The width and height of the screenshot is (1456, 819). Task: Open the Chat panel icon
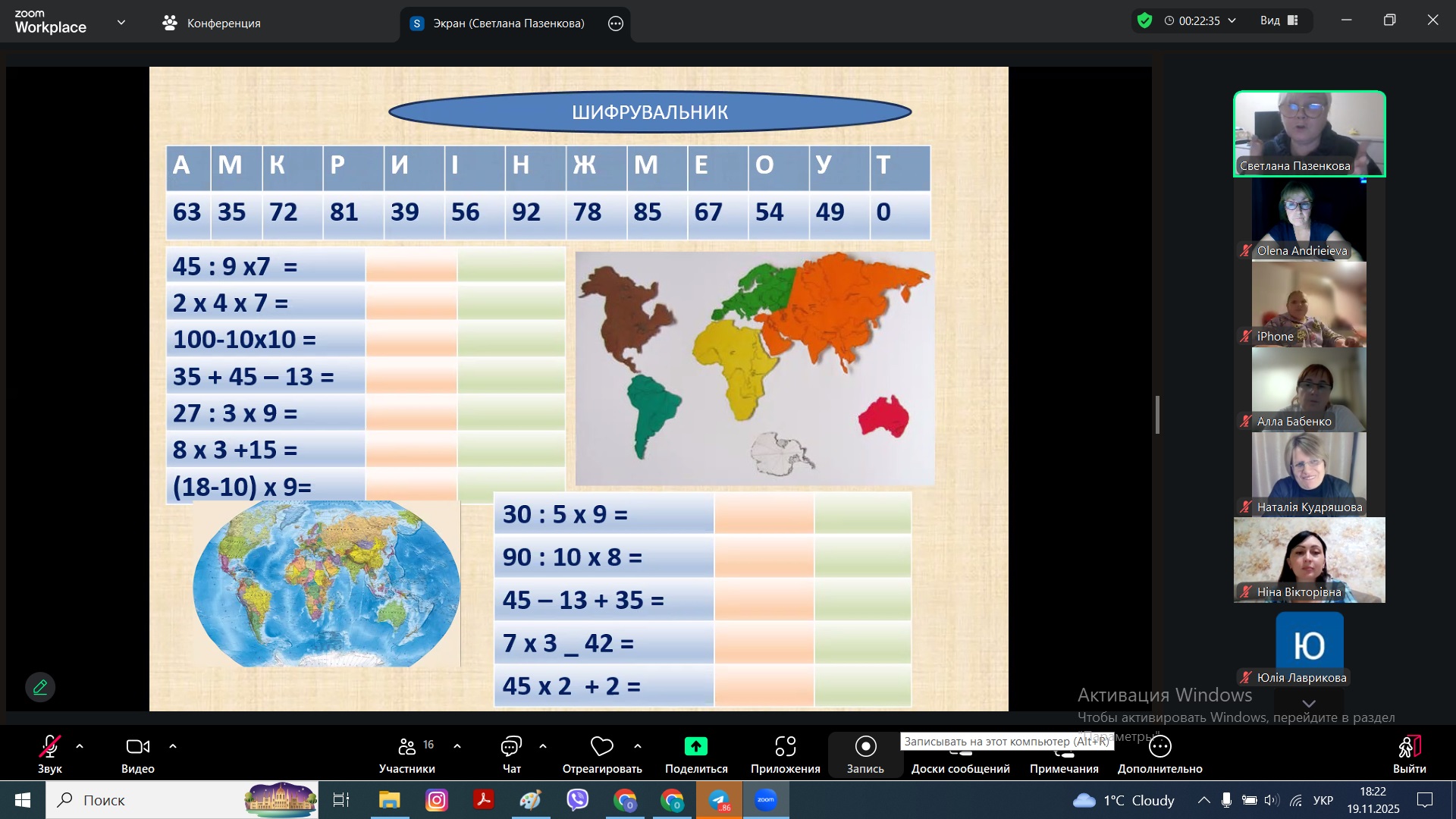(x=511, y=747)
